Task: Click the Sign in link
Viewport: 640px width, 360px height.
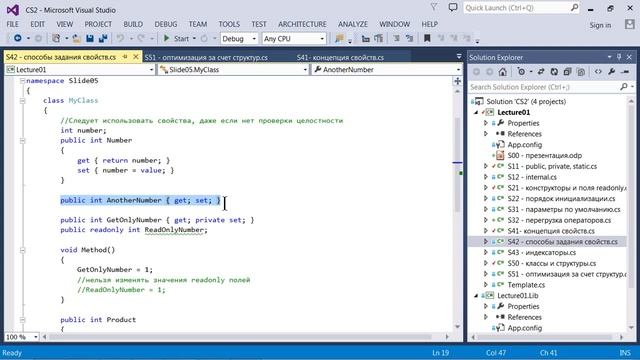Action: click(x=600, y=25)
